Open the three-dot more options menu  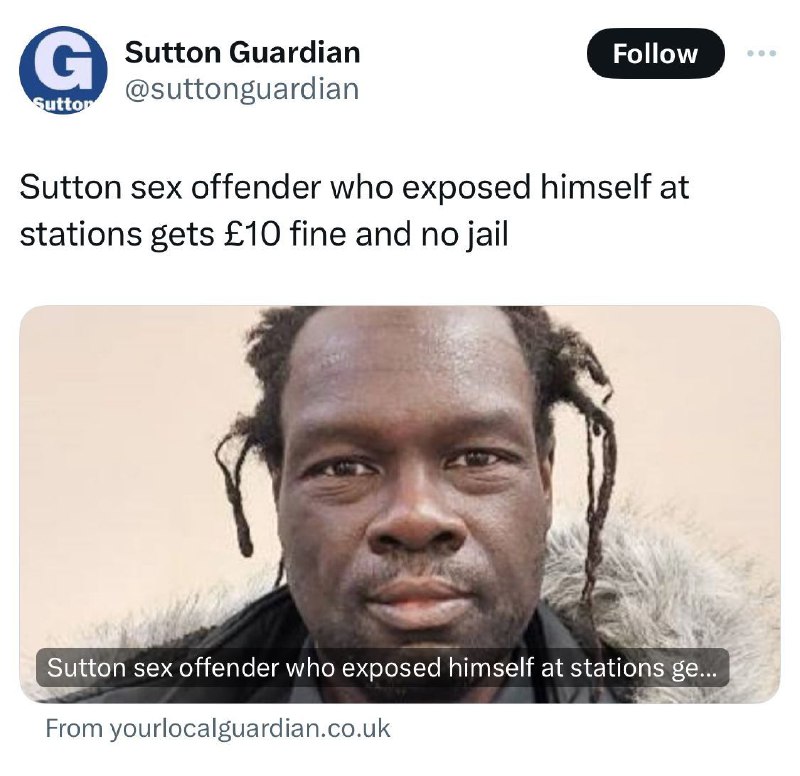[761, 53]
